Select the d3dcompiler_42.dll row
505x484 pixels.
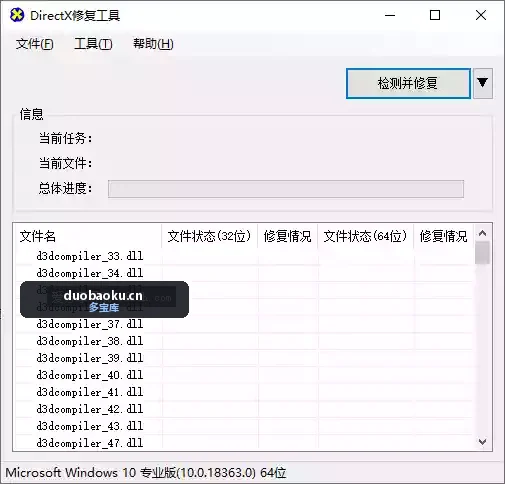tap(244, 409)
